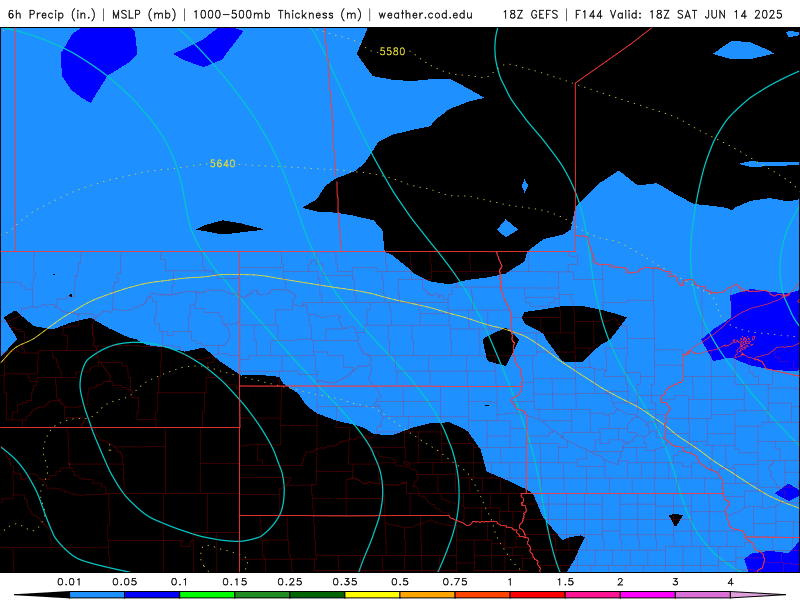The height and width of the screenshot is (600, 800).
Task: Click the 5640 thickness contour label
Action: 222,164
